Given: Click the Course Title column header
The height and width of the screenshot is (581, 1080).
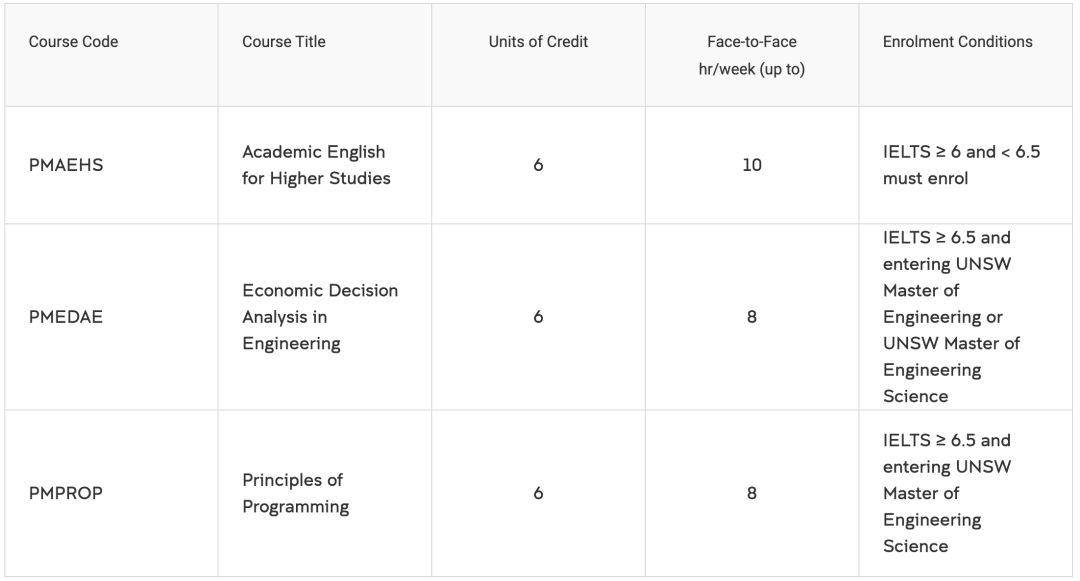Looking at the screenshot, I should tap(284, 42).
